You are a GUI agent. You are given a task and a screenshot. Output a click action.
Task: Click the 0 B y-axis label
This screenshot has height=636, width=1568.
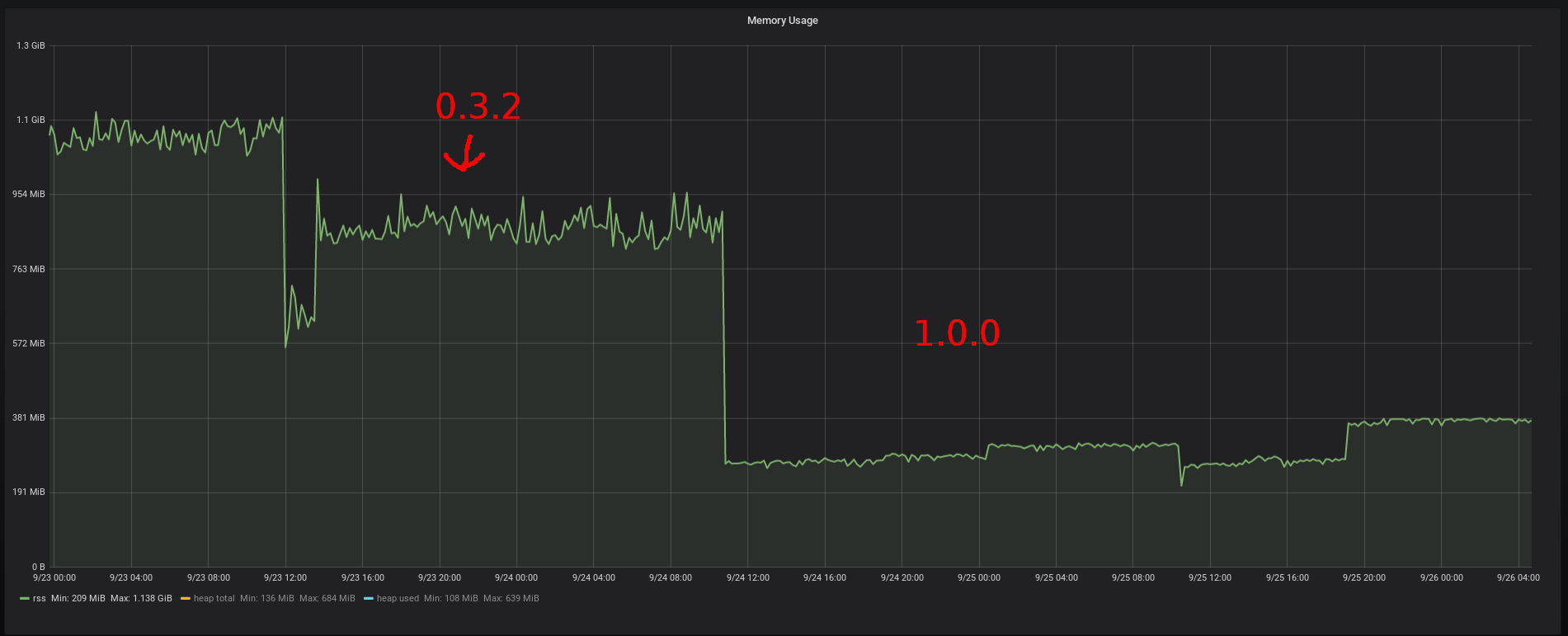tap(38, 567)
